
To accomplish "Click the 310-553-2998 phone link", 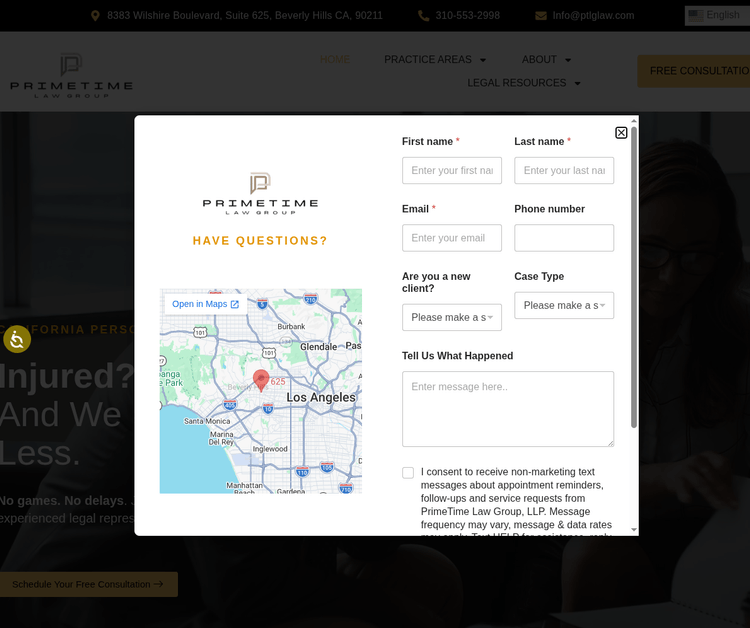I will point(467,15).
